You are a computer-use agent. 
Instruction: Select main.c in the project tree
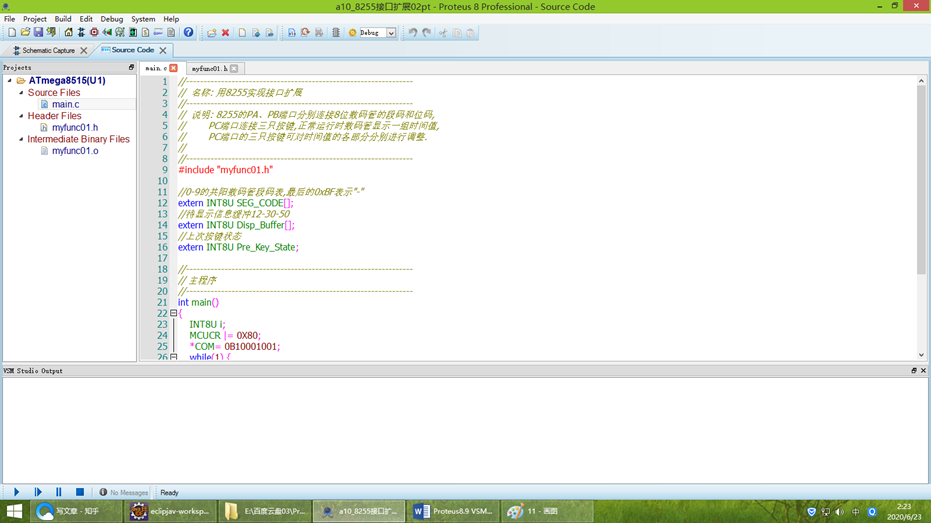[x=65, y=104]
